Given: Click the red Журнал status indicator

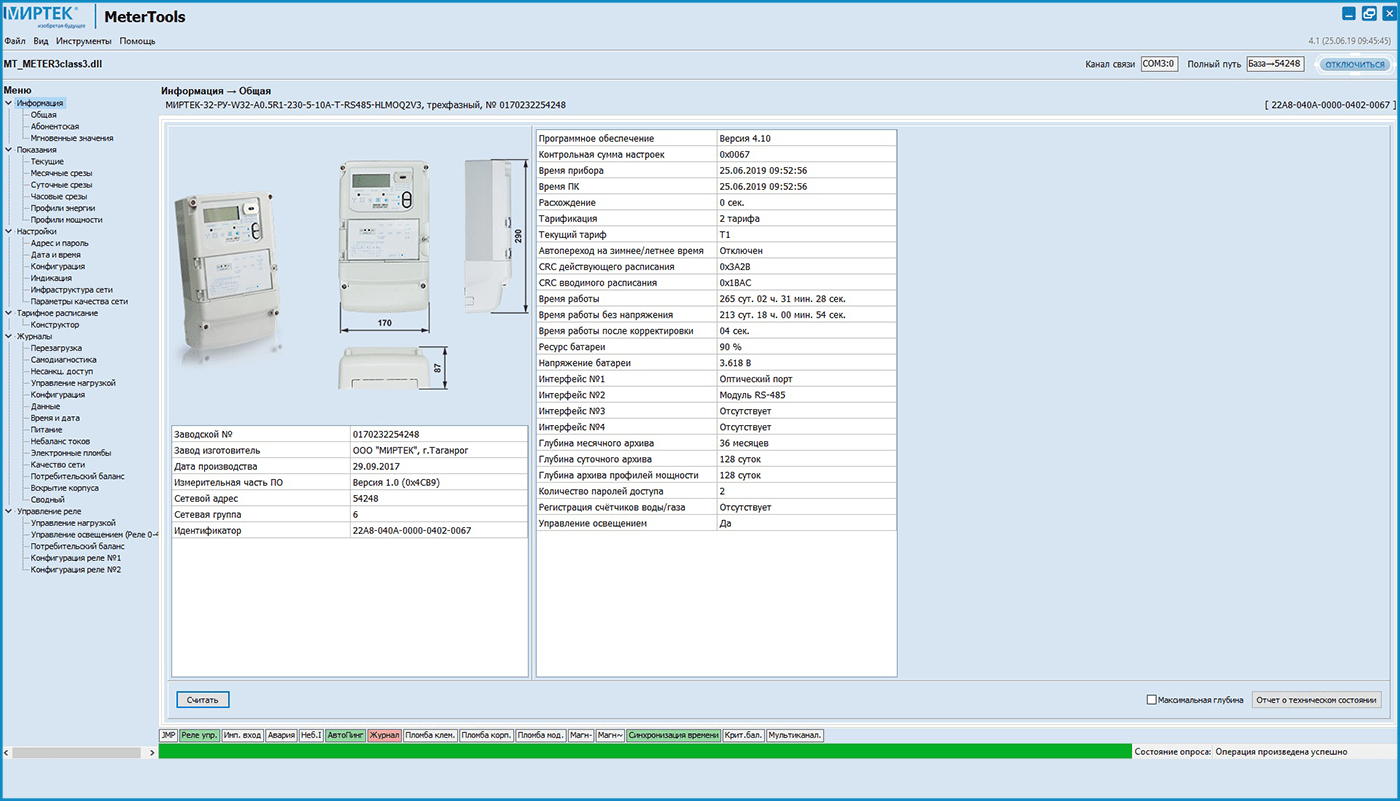Looking at the screenshot, I should (384, 735).
